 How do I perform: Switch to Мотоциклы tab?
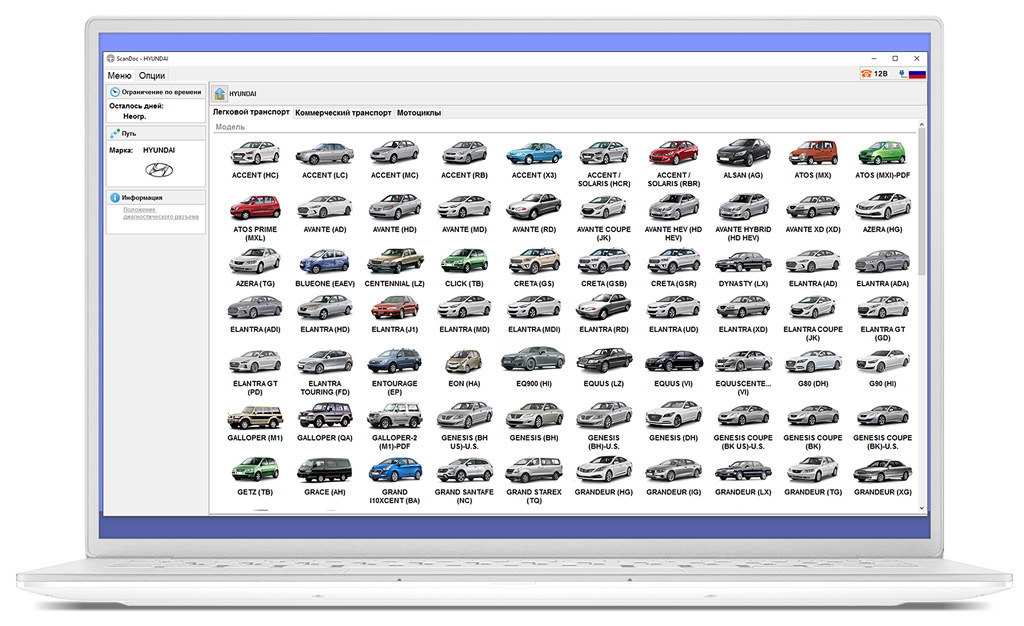click(419, 113)
